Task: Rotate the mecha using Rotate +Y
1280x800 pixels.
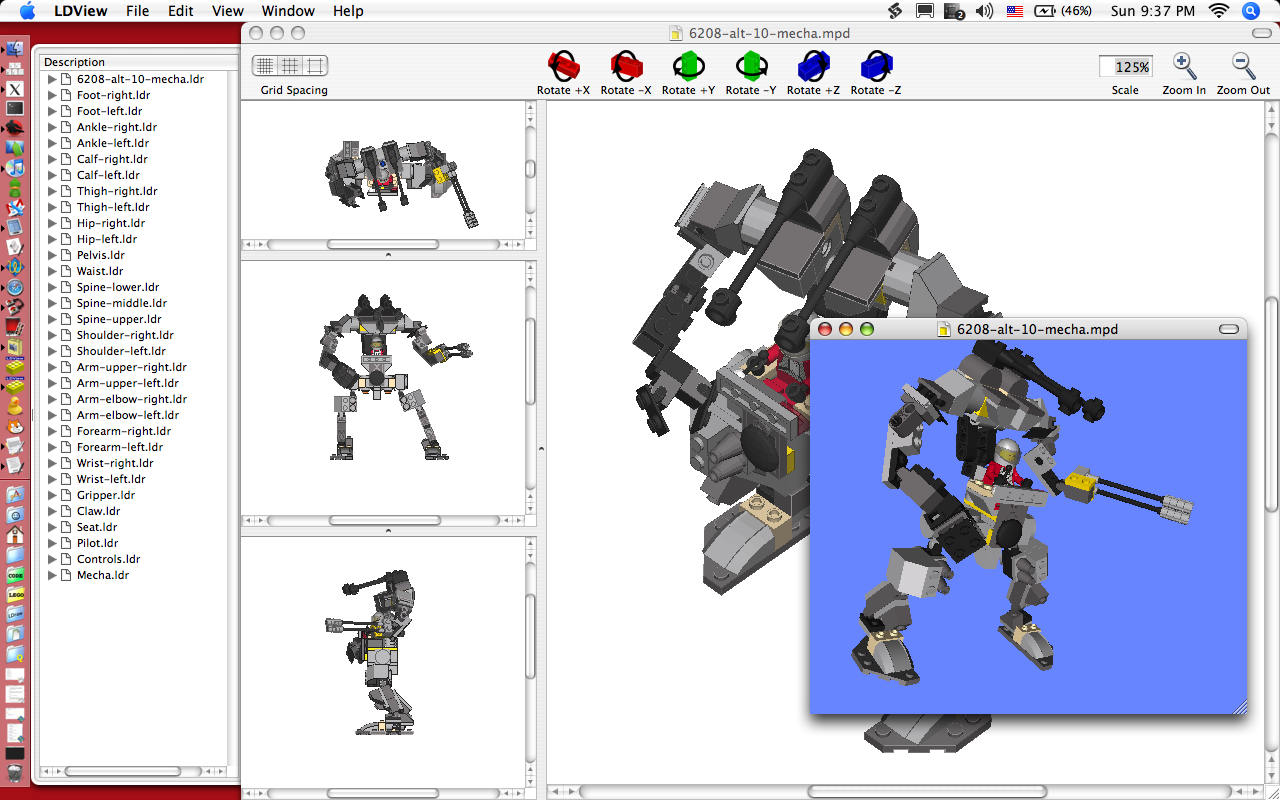Action: [x=688, y=65]
